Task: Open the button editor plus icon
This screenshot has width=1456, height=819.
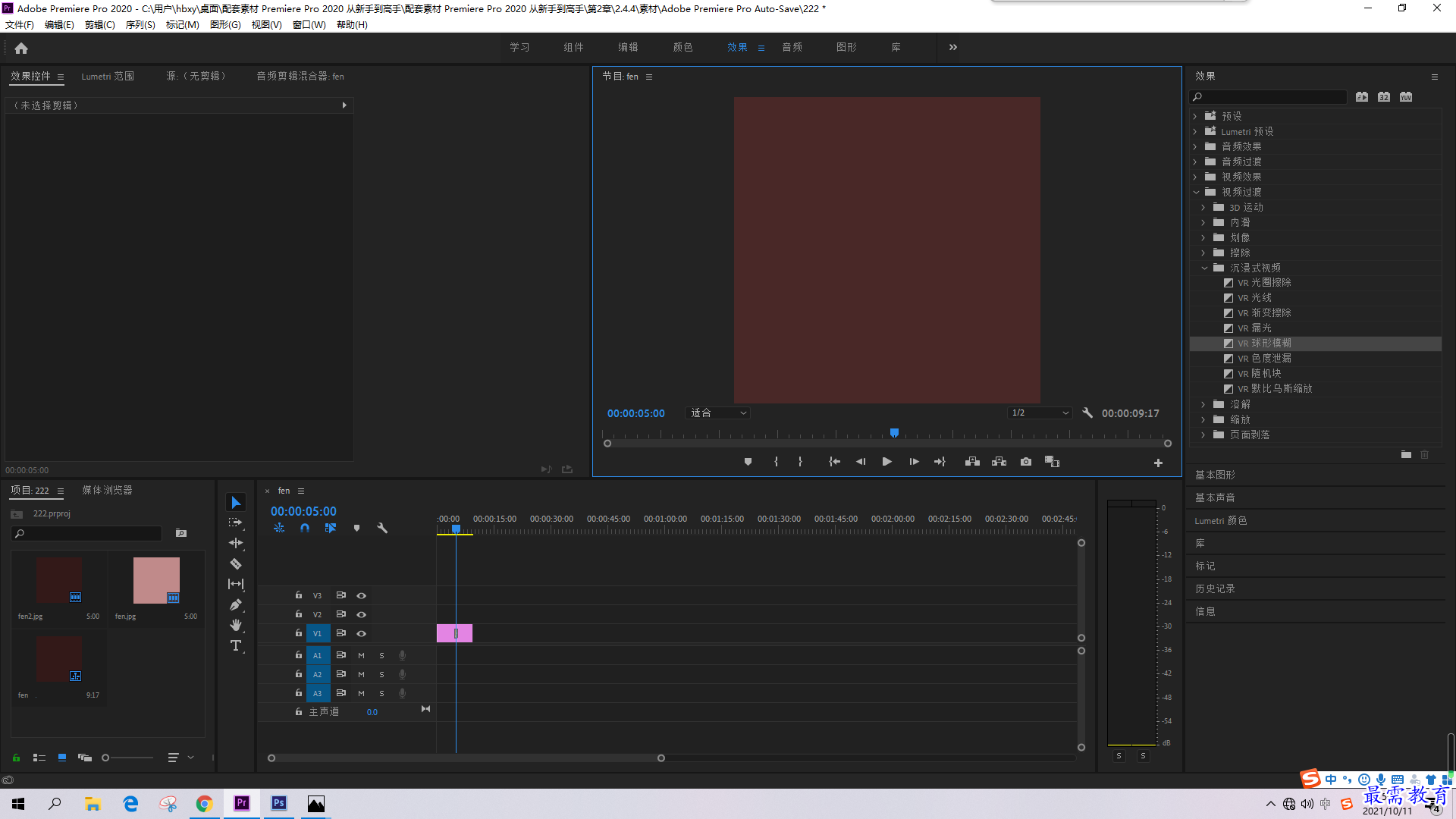Action: (x=1158, y=463)
